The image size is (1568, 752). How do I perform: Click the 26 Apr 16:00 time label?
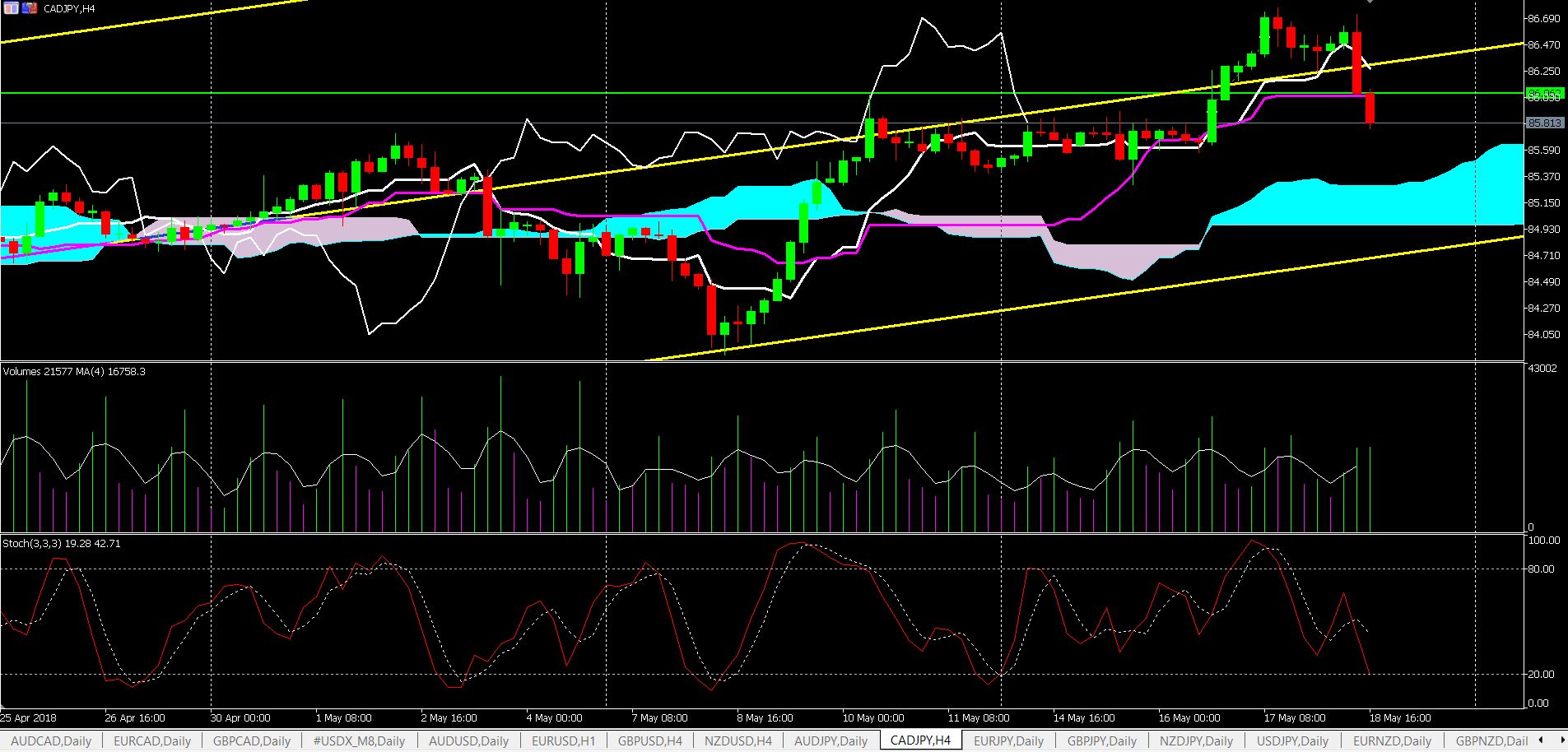[135, 717]
